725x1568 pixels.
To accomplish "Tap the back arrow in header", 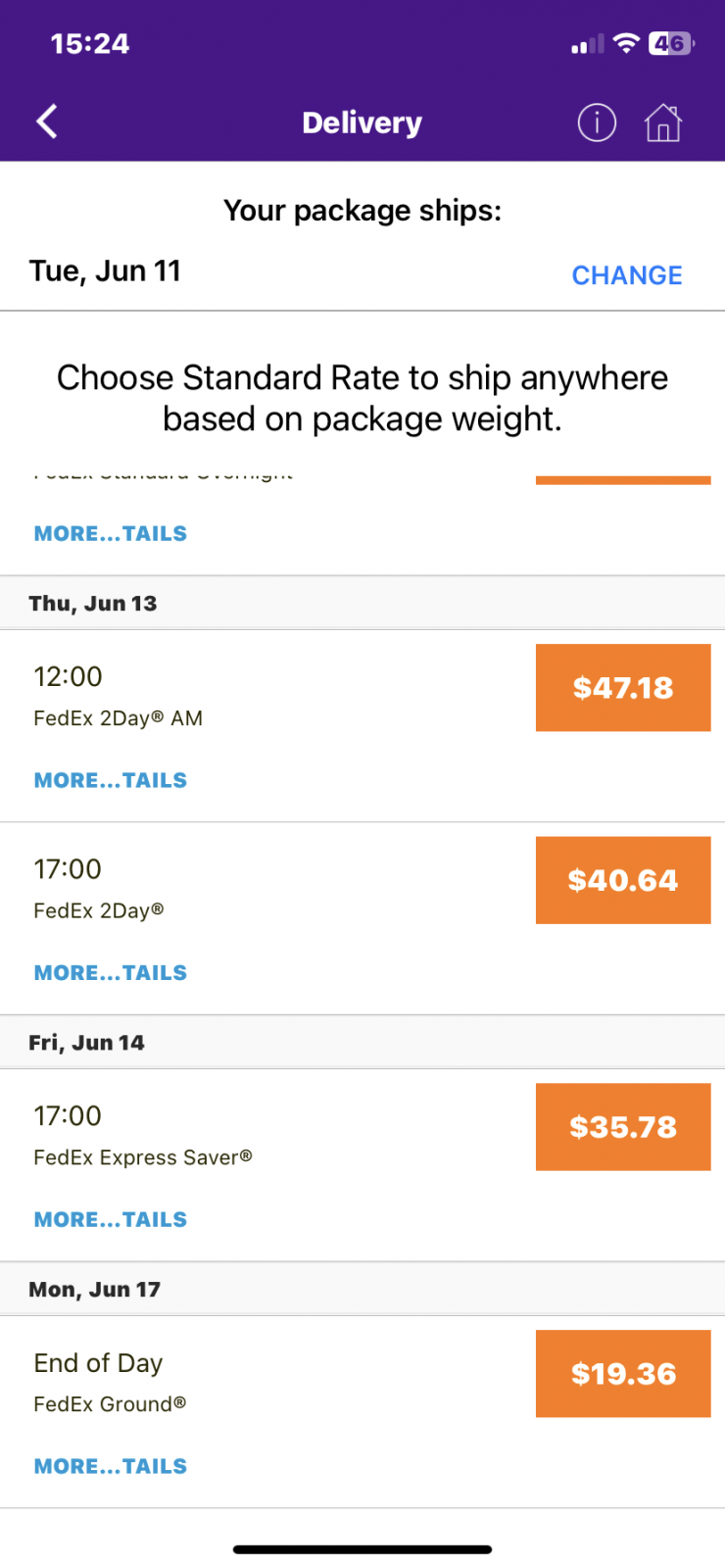I will (x=47, y=122).
